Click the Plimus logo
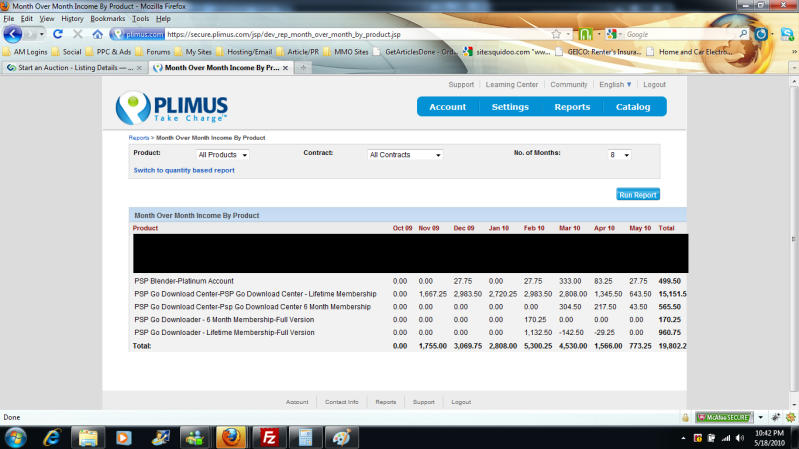Image resolution: width=799 pixels, height=449 pixels. (172, 108)
